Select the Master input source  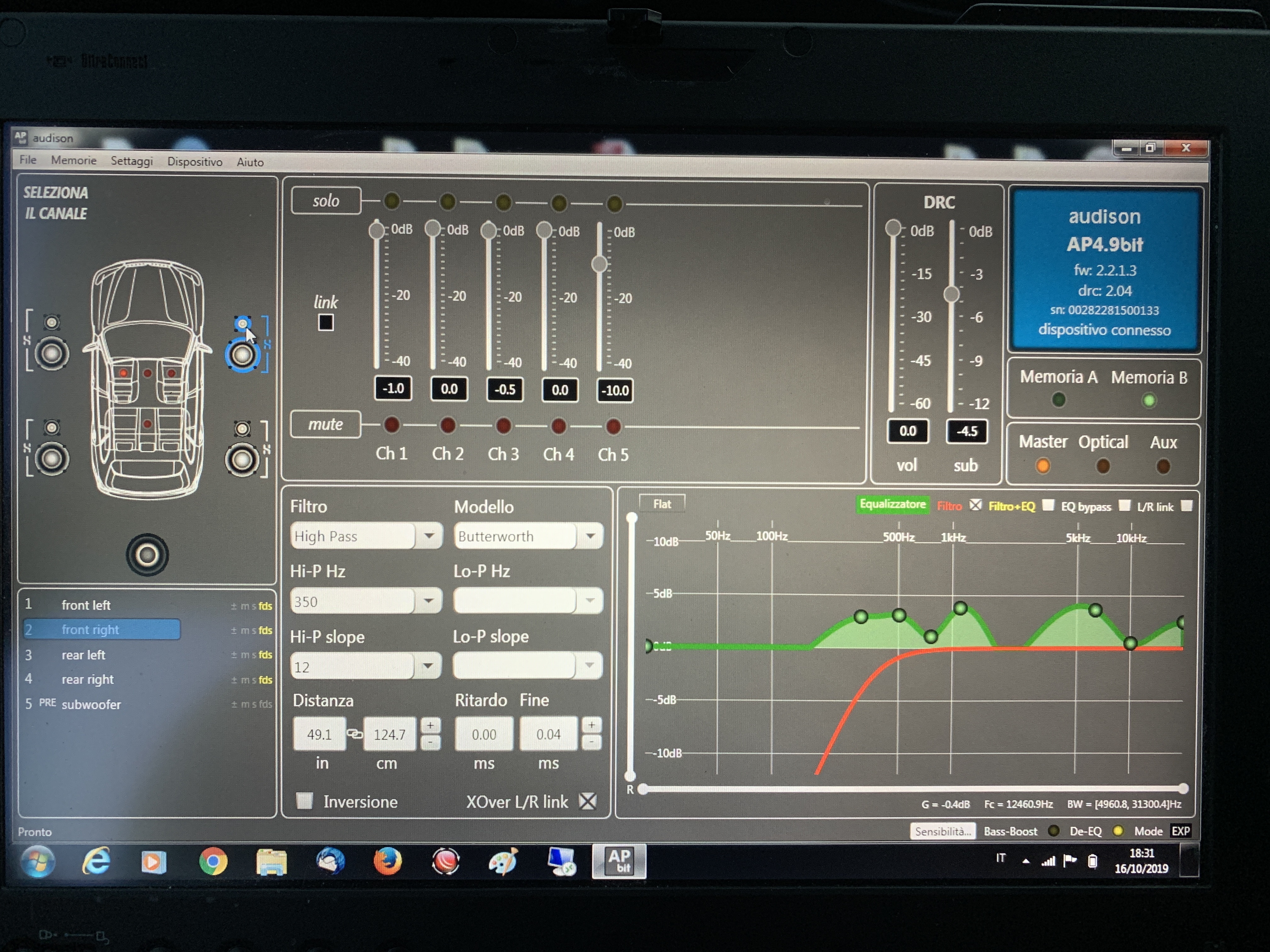[x=1043, y=465]
